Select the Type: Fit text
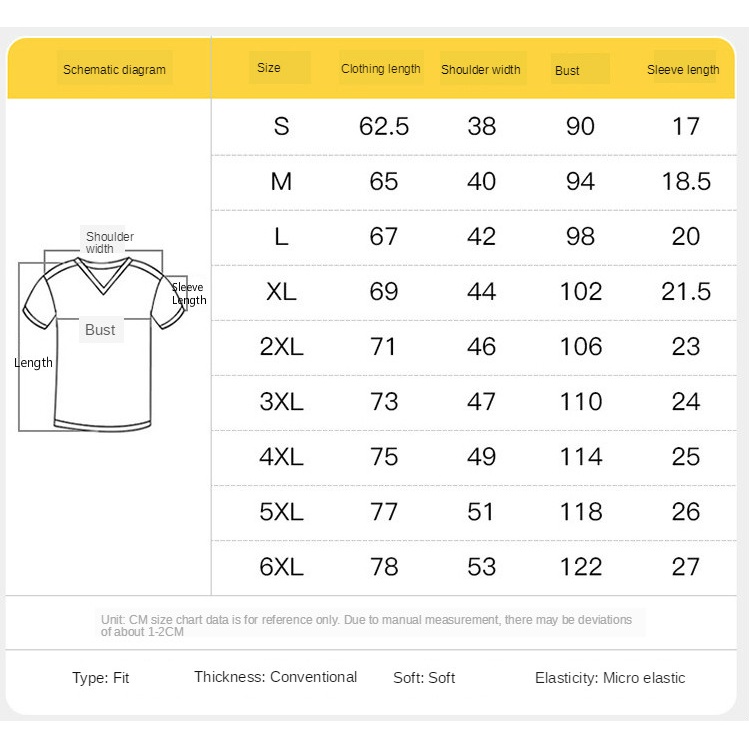Viewport: 749px width, 749px height. 100,678
